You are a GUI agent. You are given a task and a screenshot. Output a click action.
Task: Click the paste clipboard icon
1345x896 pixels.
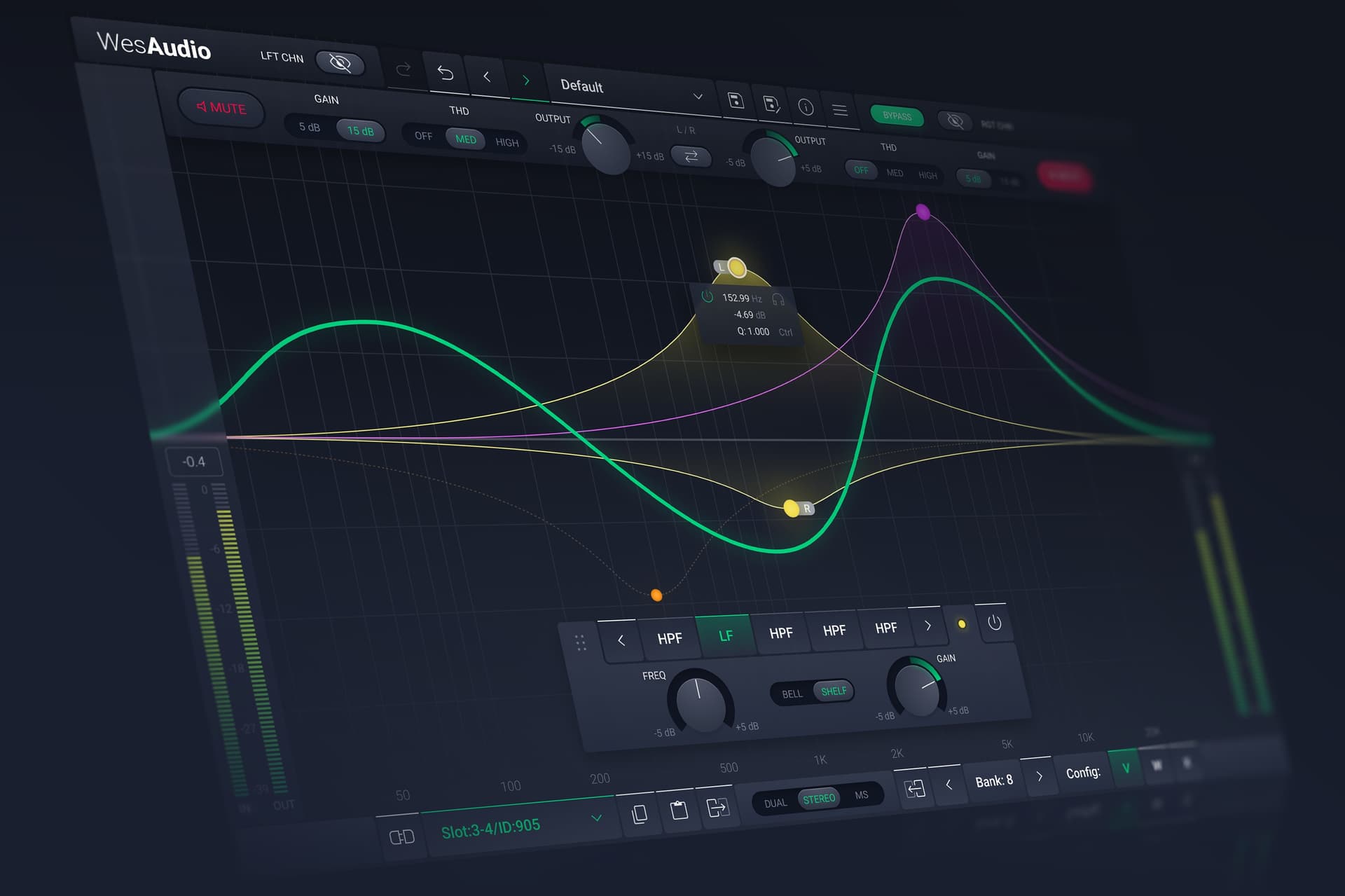(679, 811)
